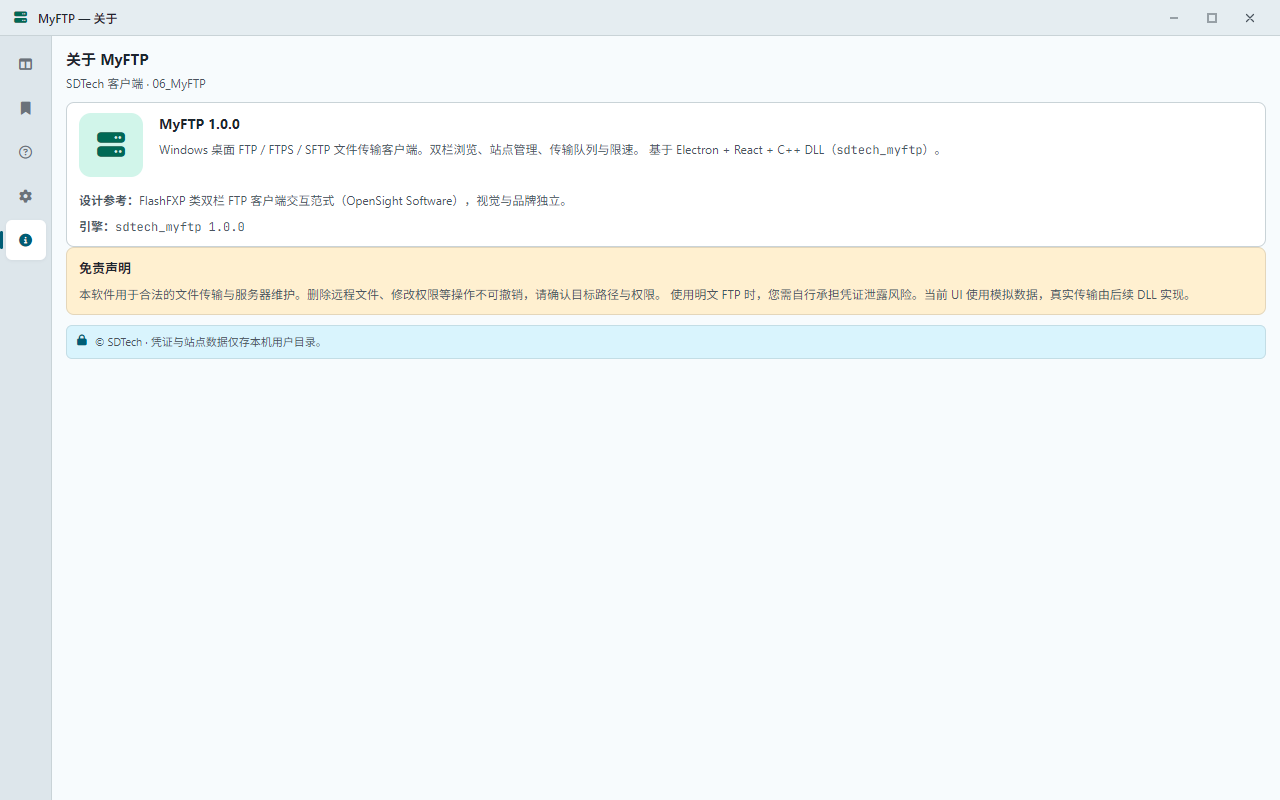Click the MyFTP server logo in card
Screen dimensions: 1280x800
tap(111, 145)
